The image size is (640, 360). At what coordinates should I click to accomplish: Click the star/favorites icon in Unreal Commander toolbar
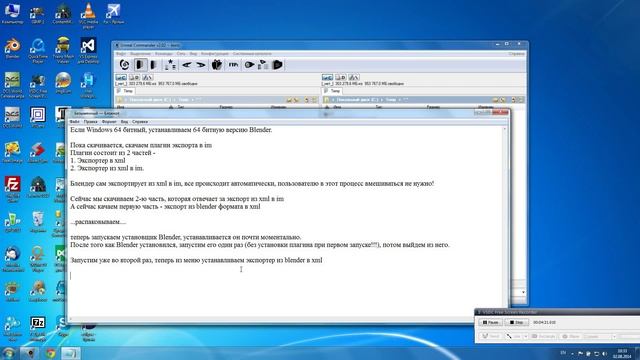coord(170,64)
